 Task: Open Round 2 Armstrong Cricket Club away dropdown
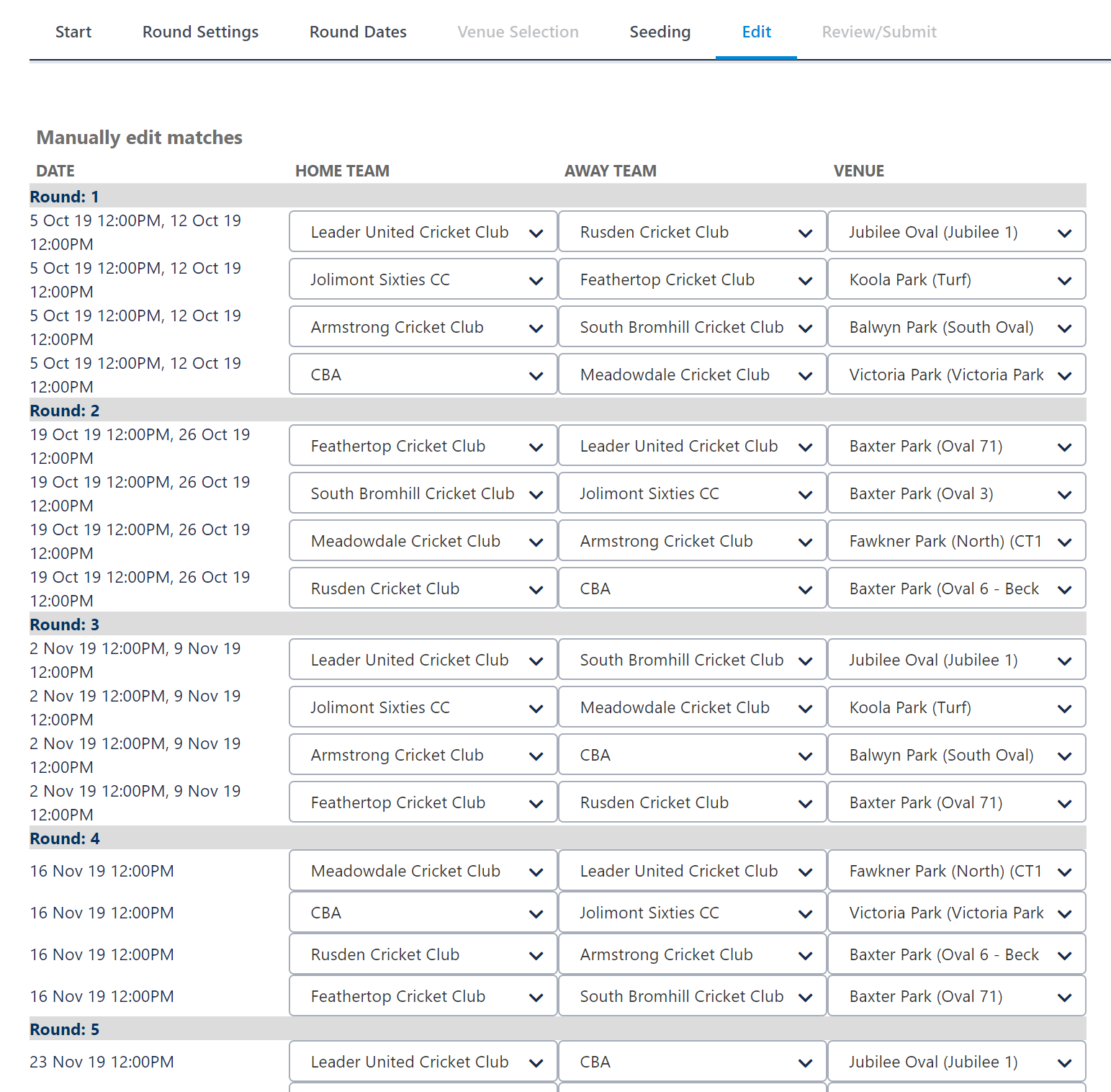693,540
